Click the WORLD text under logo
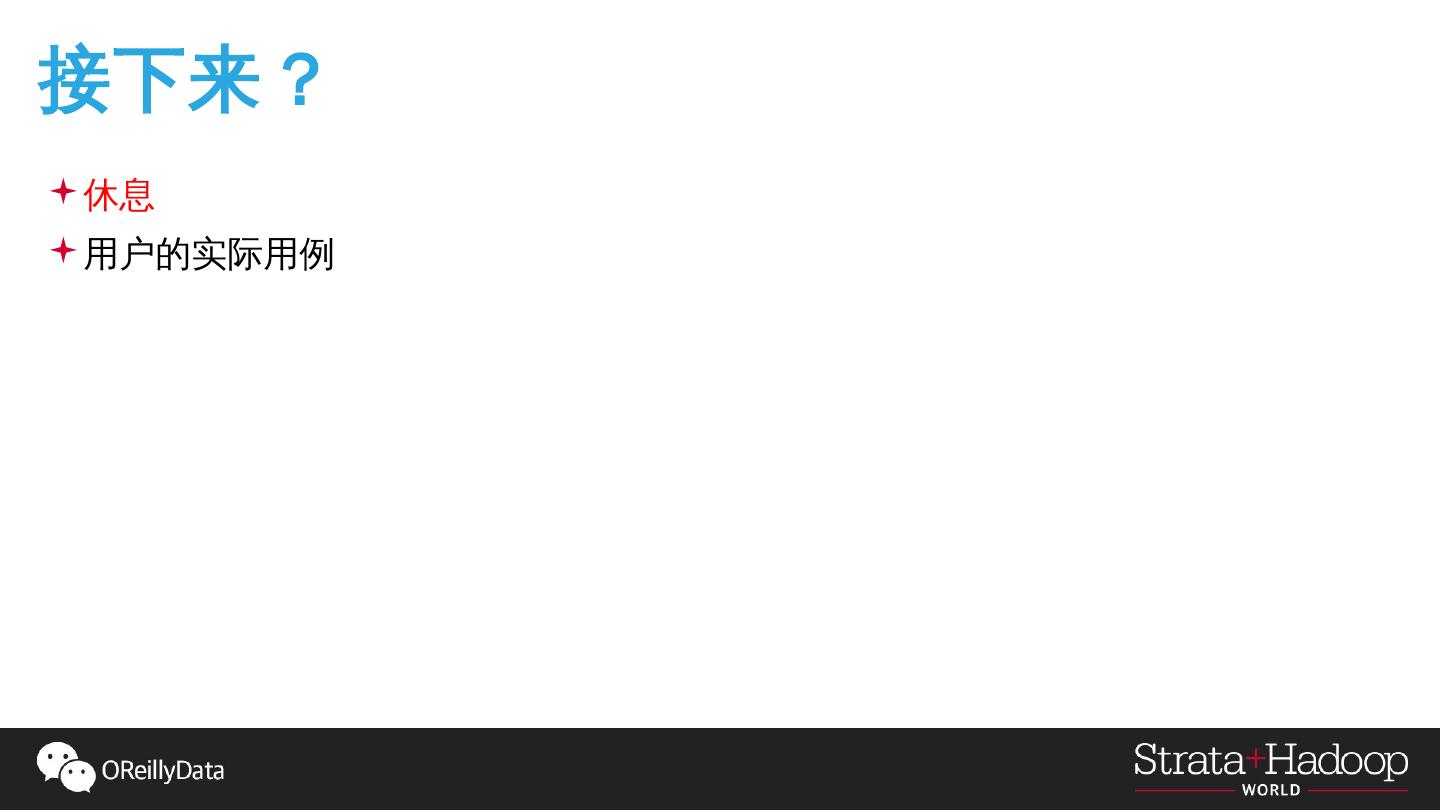 point(1271,790)
